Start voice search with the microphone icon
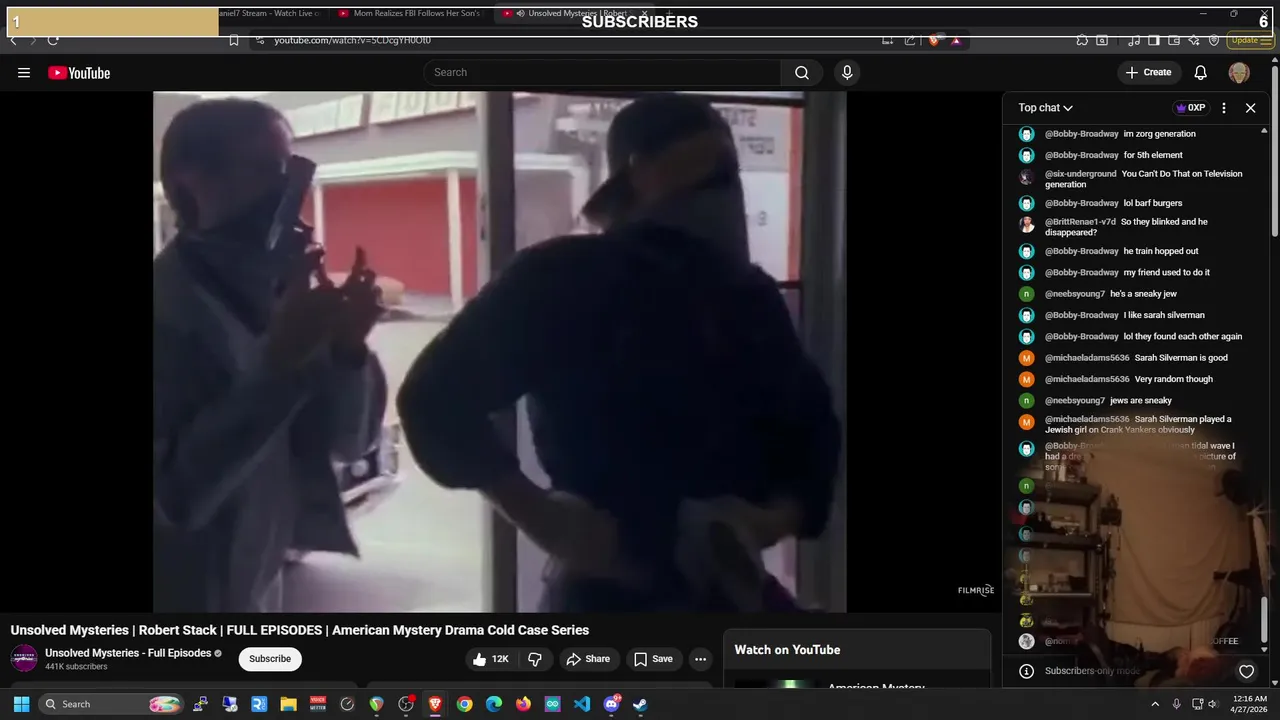Image resolution: width=1280 pixels, height=720 pixels. (847, 72)
